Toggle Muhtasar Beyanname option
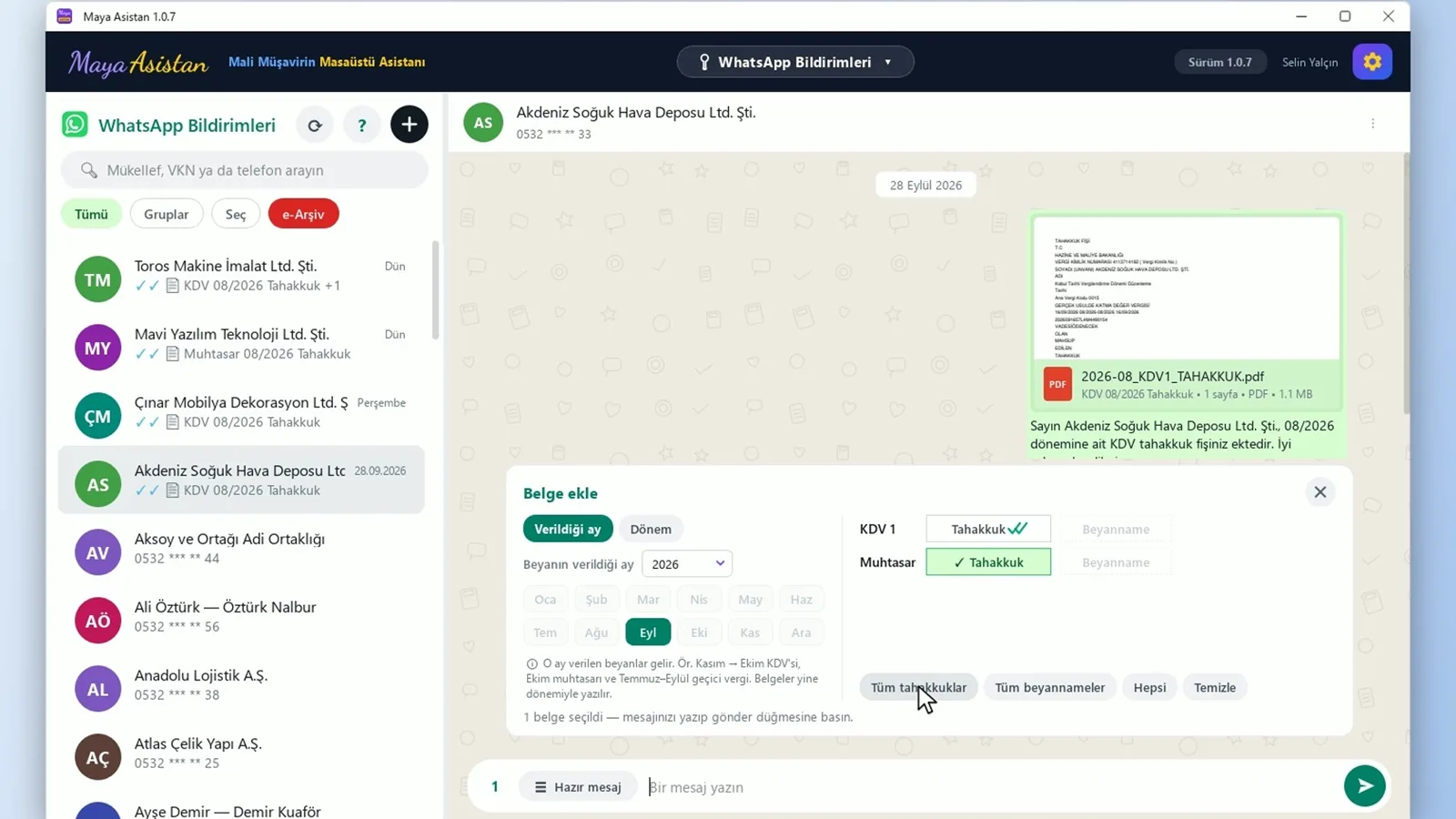 tap(1116, 562)
